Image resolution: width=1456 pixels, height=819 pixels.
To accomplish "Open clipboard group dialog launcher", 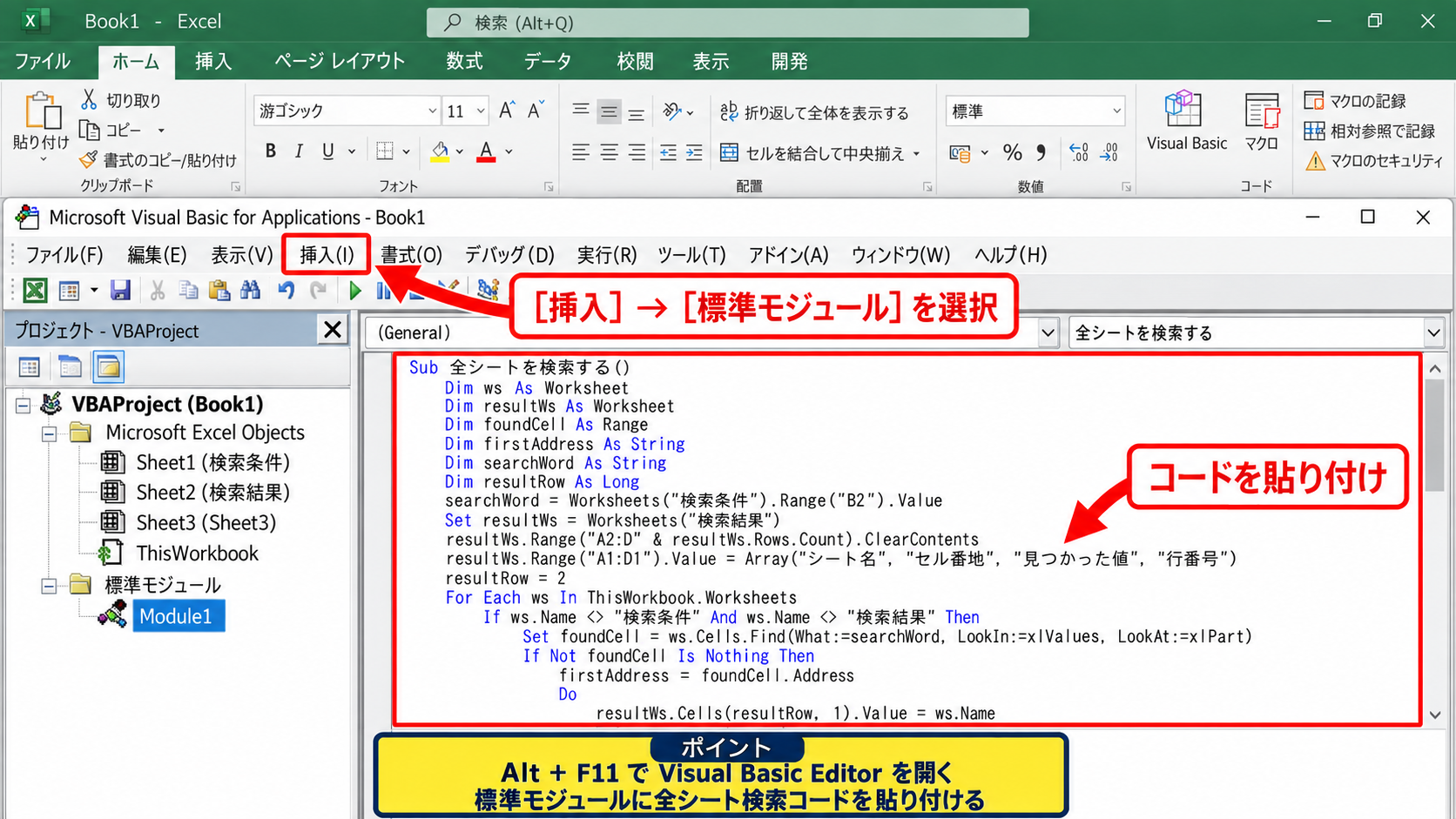I will pyautogui.click(x=235, y=186).
